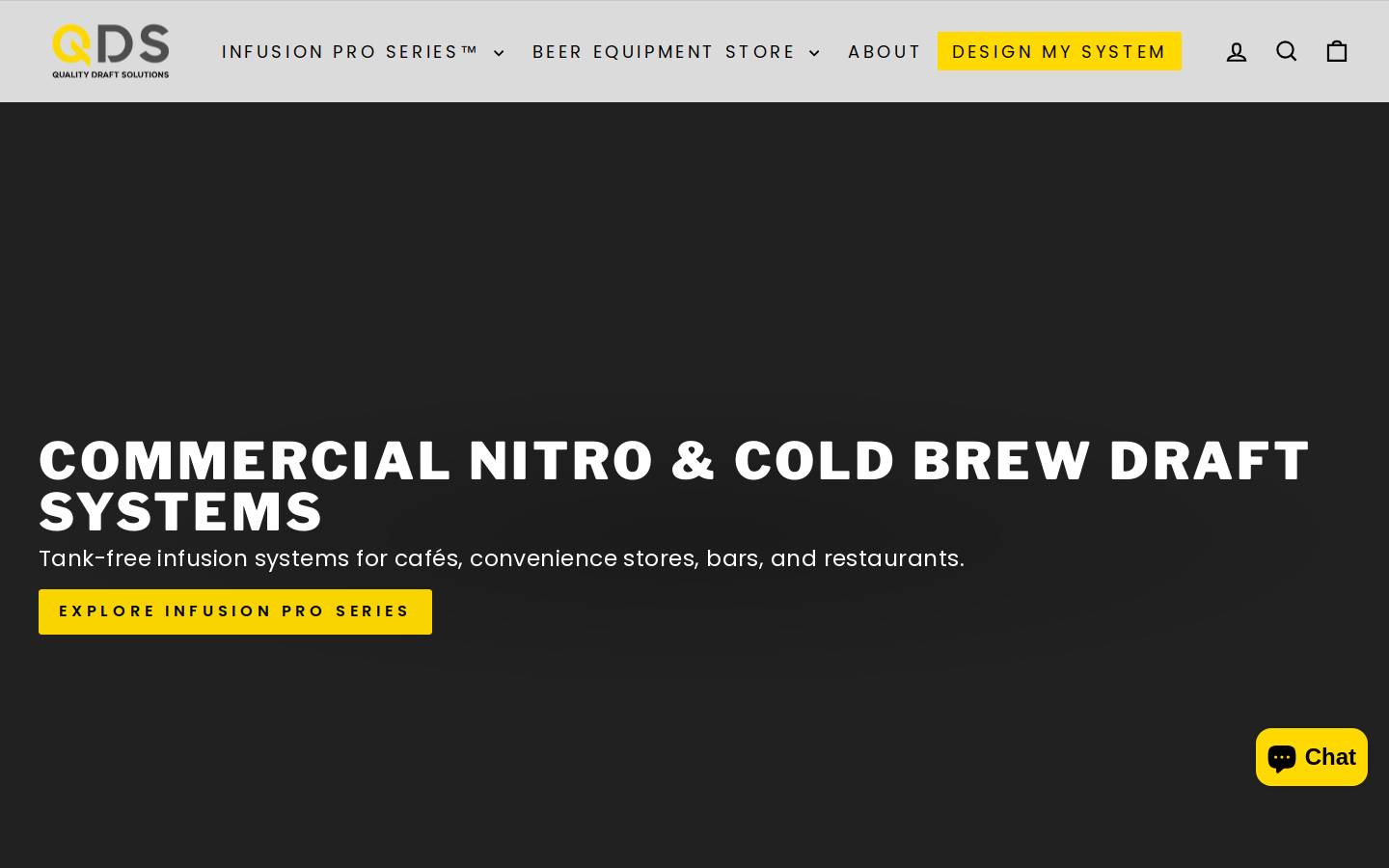
Task: Click the chat bubble icon in Chat widget
Action: [1282, 757]
